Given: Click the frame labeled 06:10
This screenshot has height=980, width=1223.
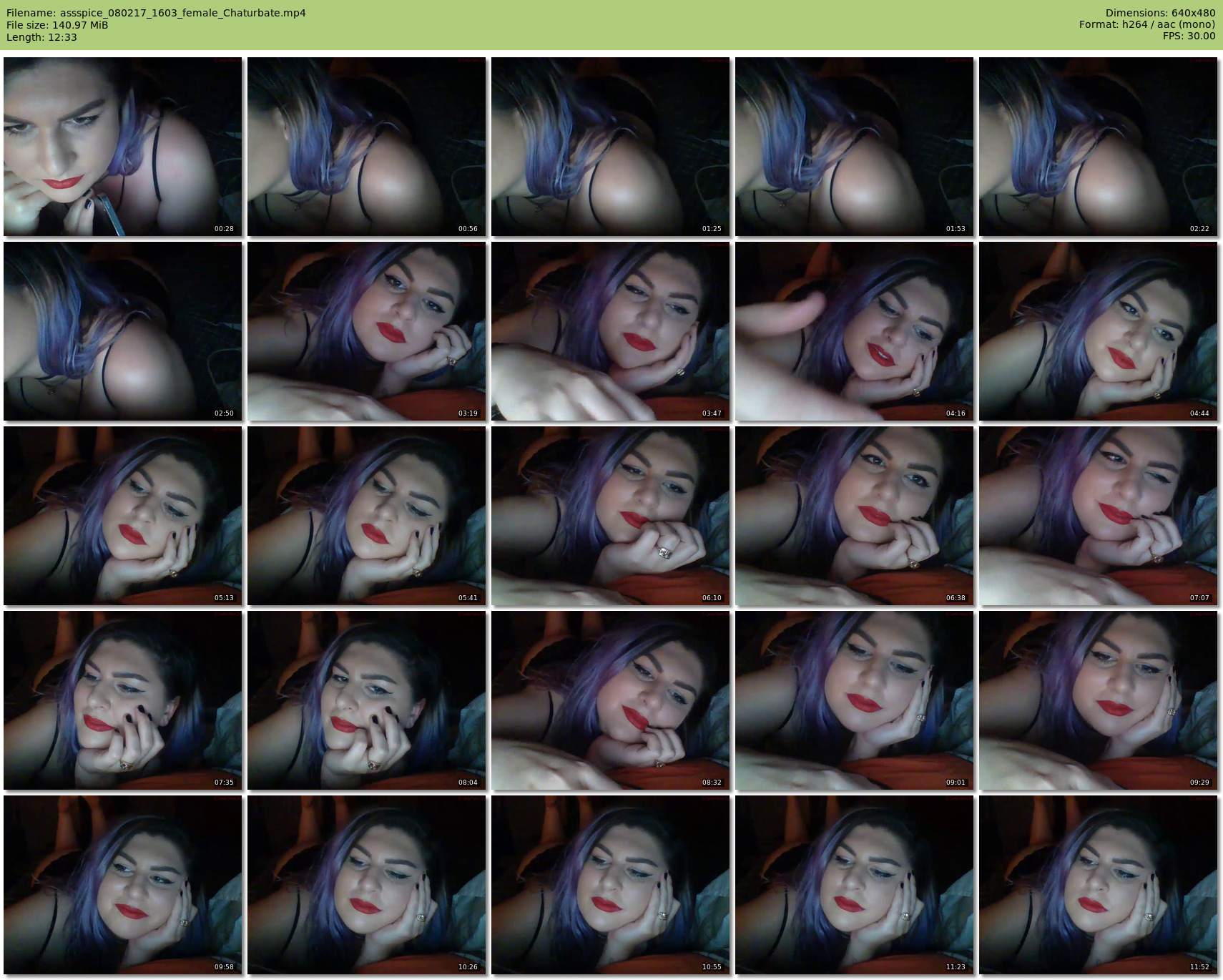Looking at the screenshot, I should point(610,516).
